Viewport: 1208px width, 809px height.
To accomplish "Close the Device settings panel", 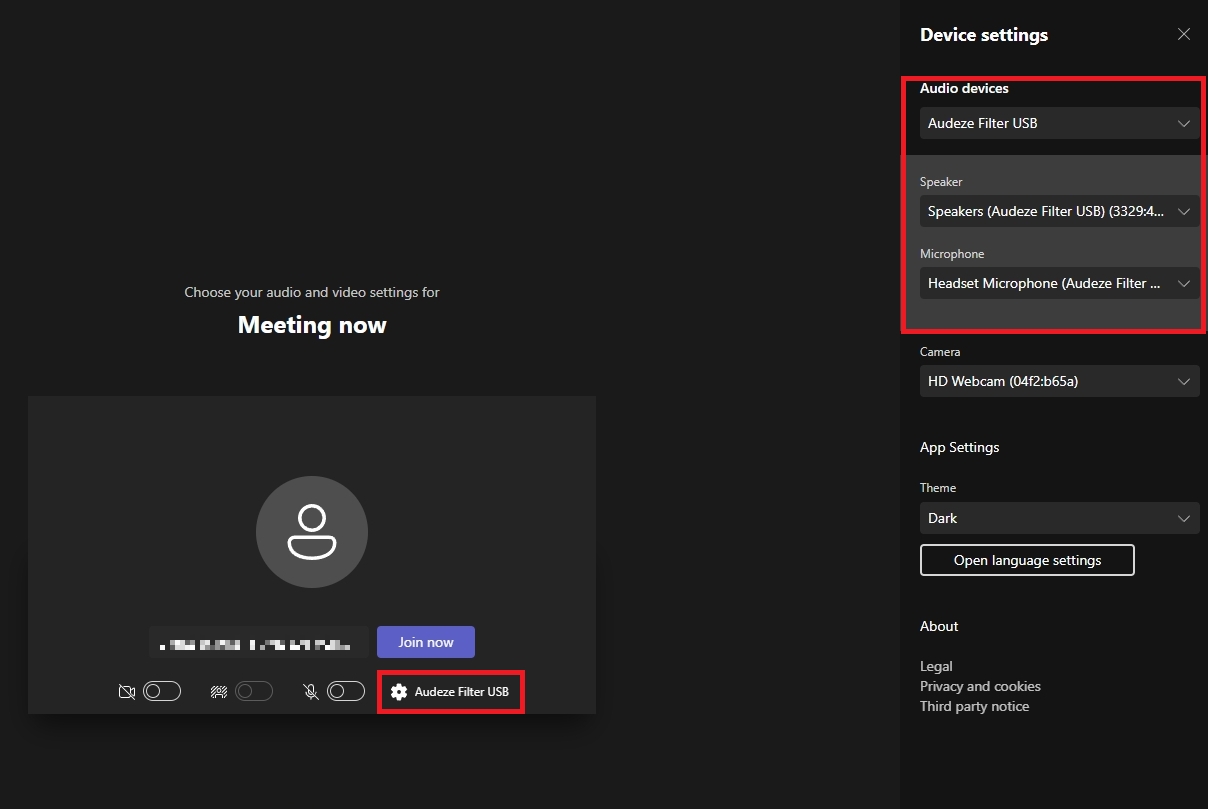I will click(x=1184, y=34).
